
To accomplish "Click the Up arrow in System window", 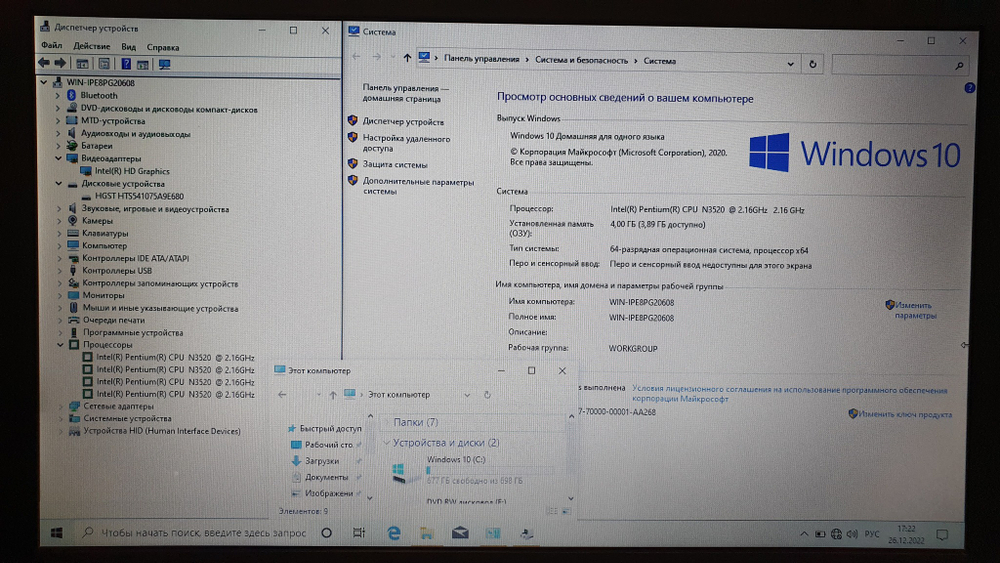I will click(x=407, y=58).
